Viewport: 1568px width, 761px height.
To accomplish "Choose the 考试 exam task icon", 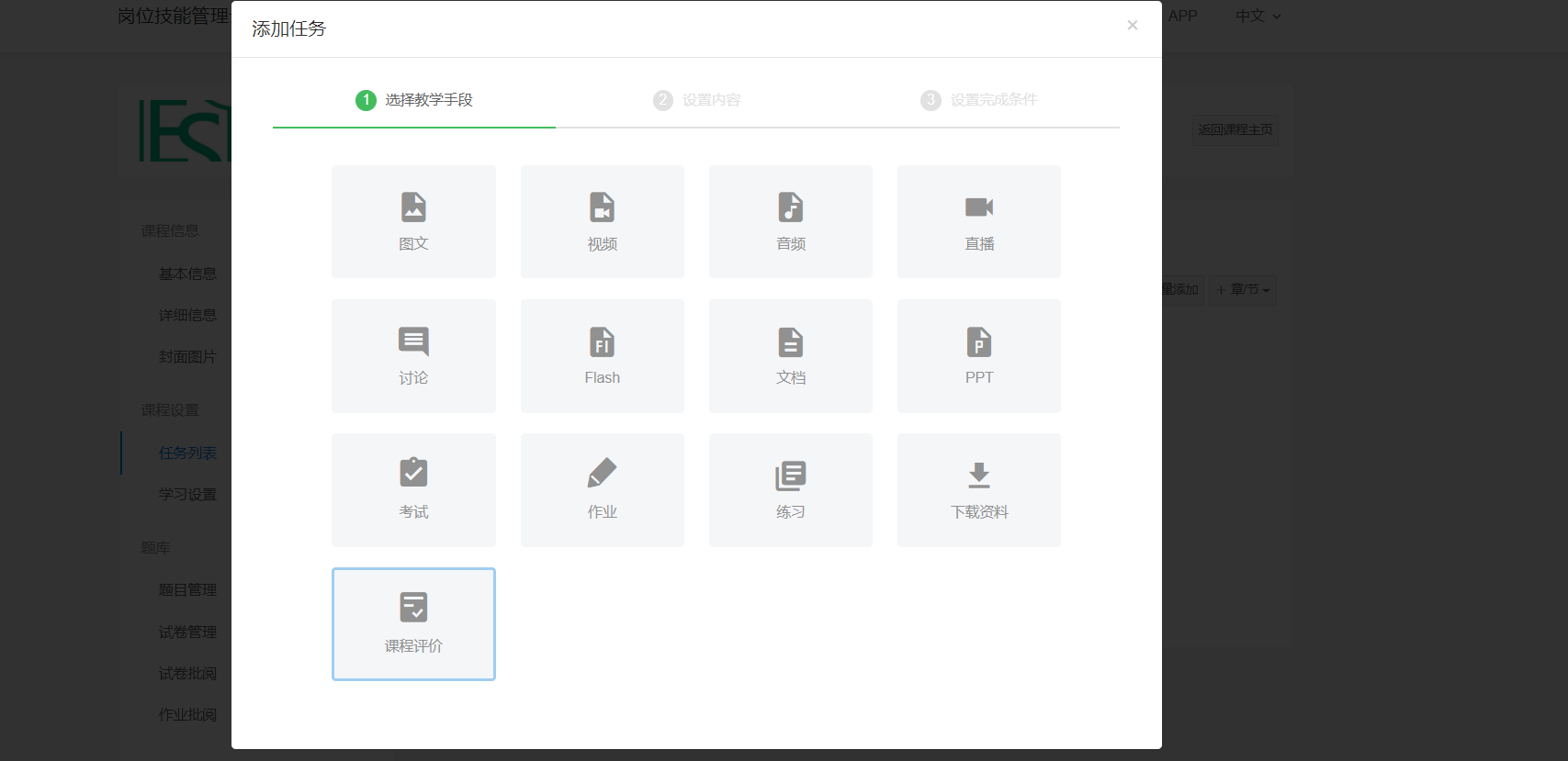I will click(x=413, y=489).
